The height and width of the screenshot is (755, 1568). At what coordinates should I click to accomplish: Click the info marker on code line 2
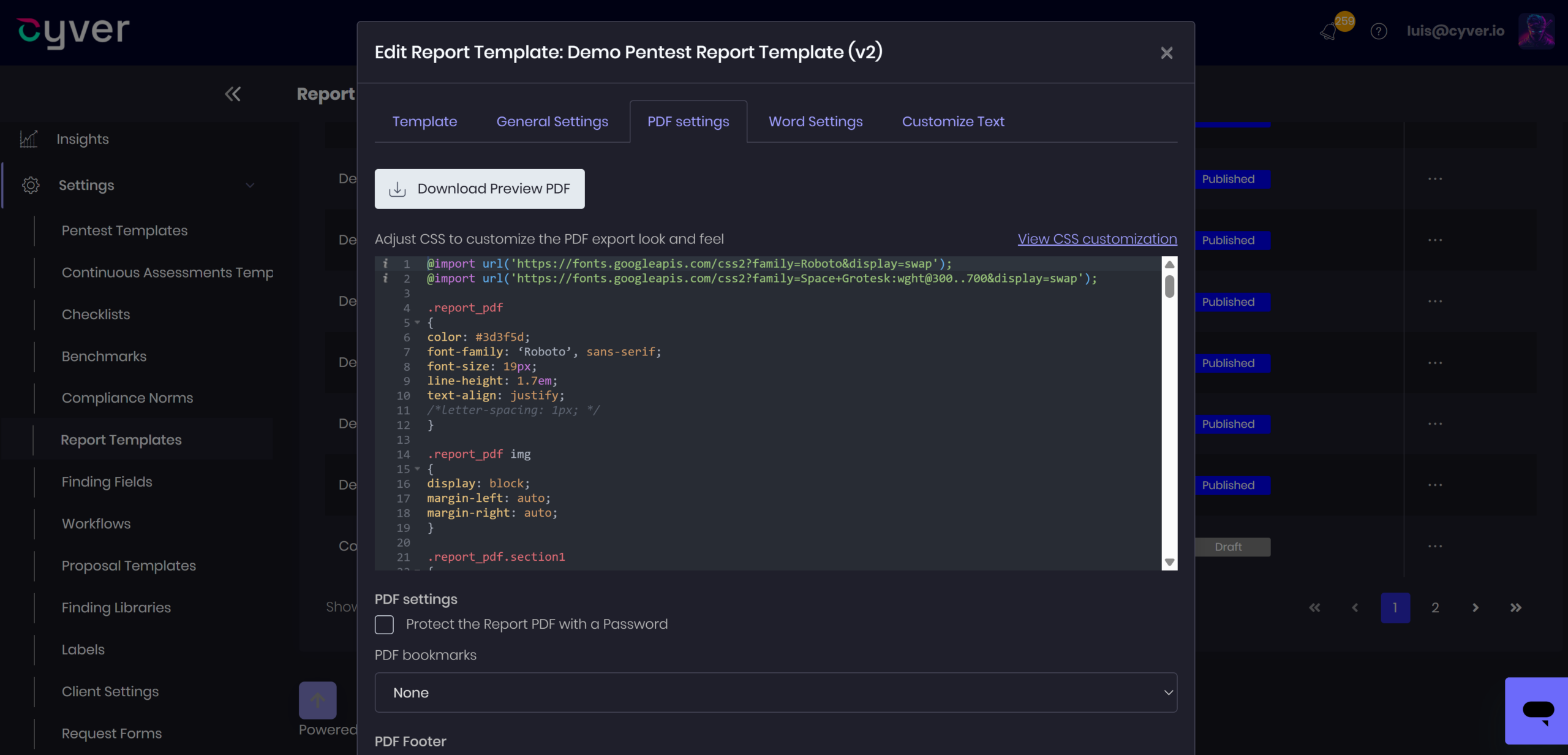tap(385, 278)
